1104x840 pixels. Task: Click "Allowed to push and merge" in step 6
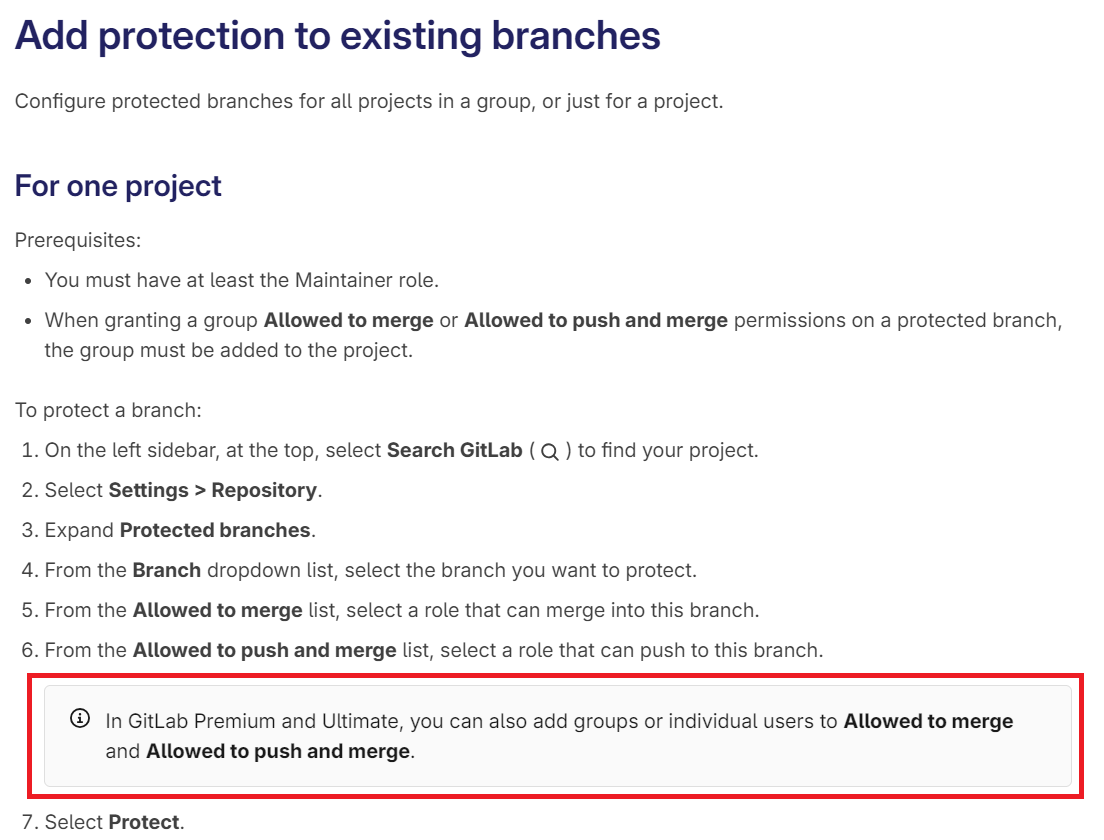(x=264, y=650)
